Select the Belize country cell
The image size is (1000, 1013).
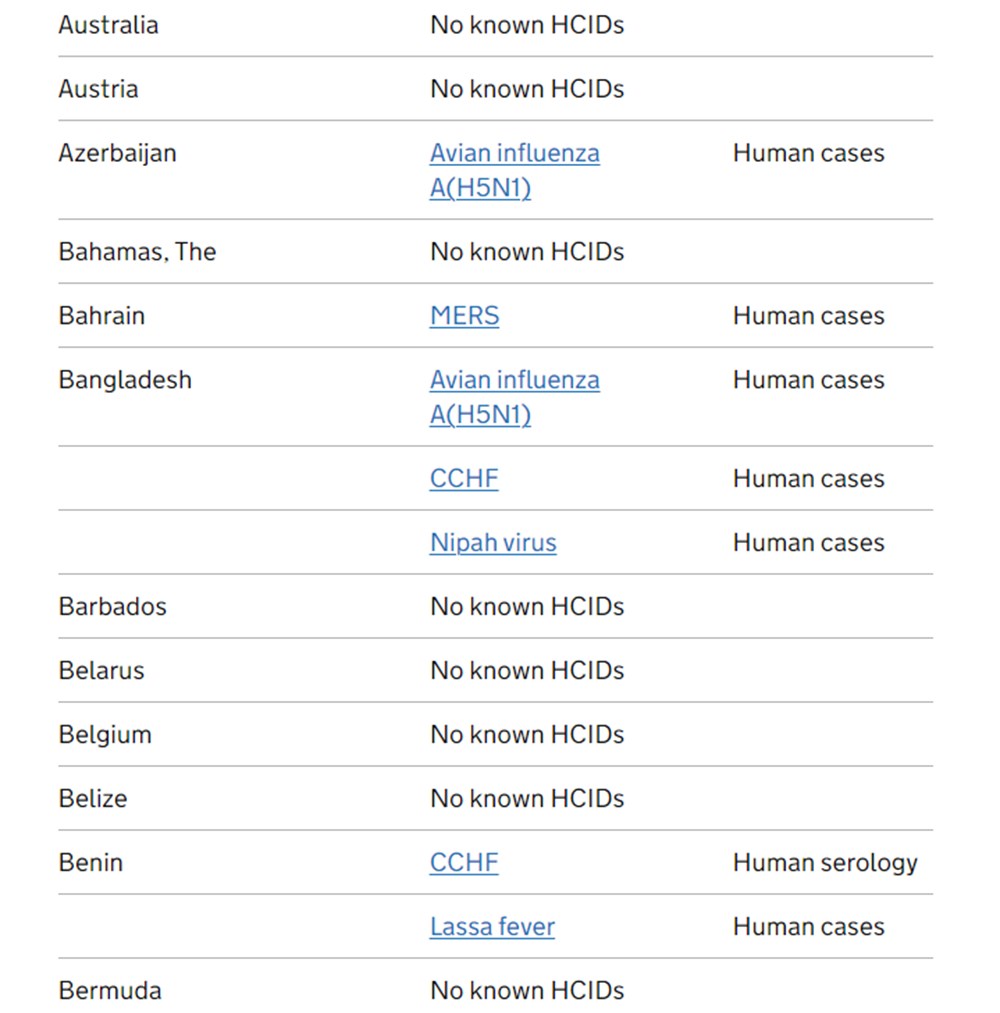93,799
